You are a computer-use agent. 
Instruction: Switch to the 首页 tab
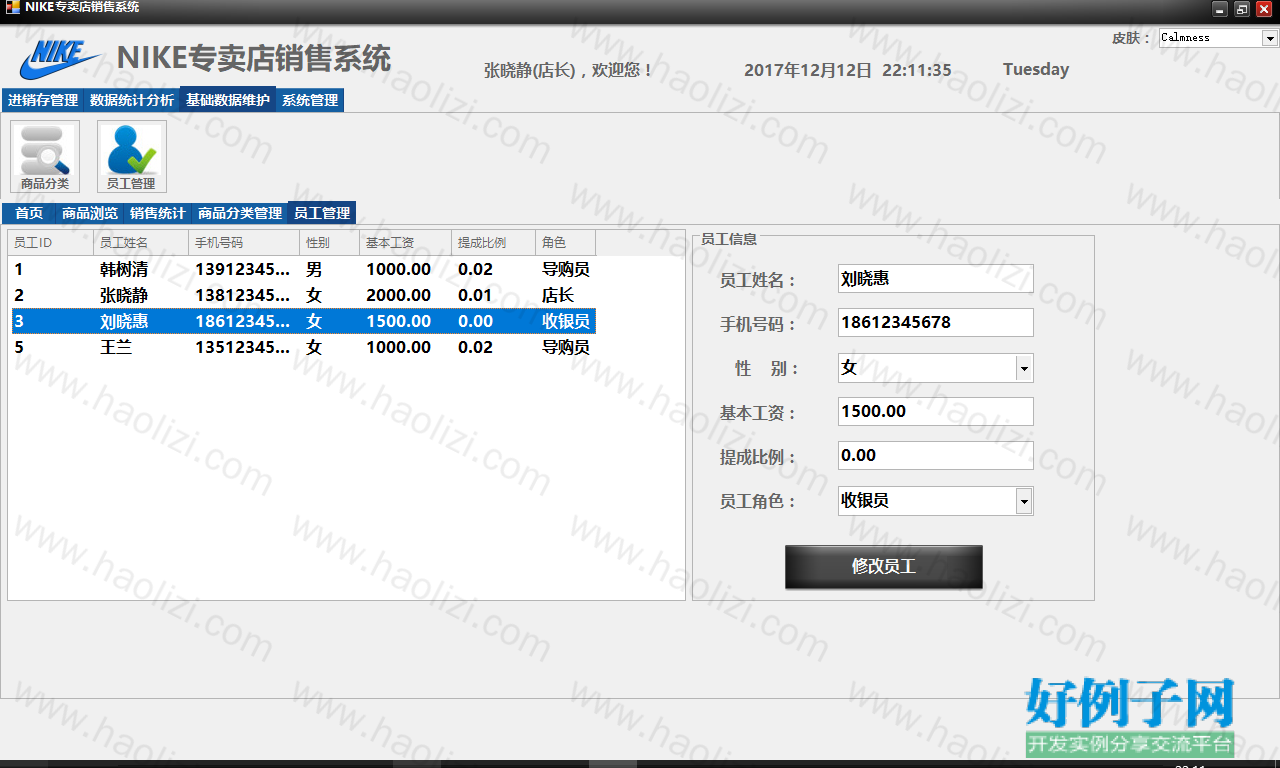coord(29,213)
